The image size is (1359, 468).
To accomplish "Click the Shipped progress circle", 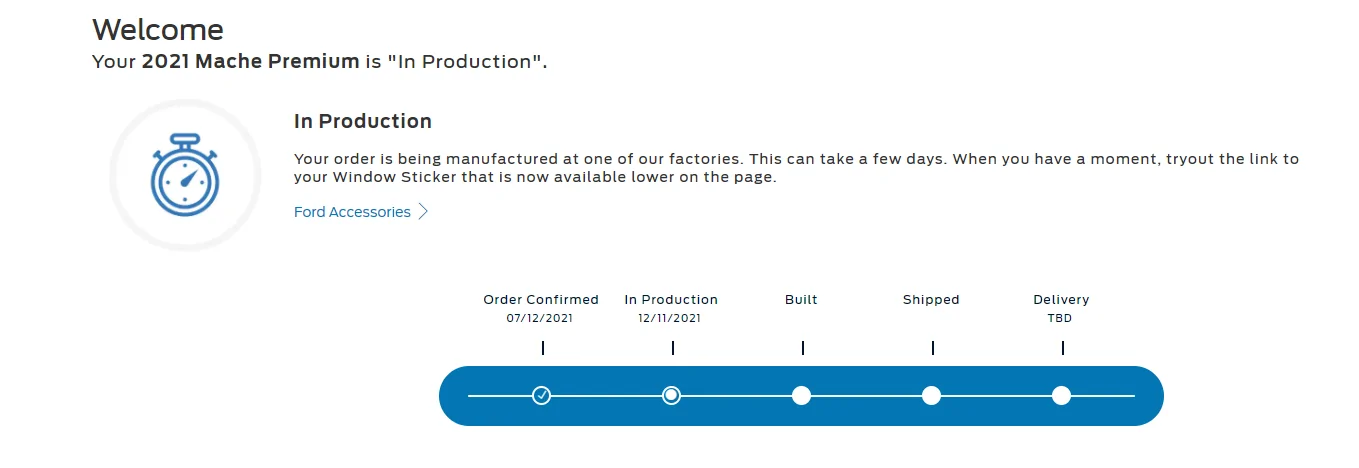I will pos(931,395).
